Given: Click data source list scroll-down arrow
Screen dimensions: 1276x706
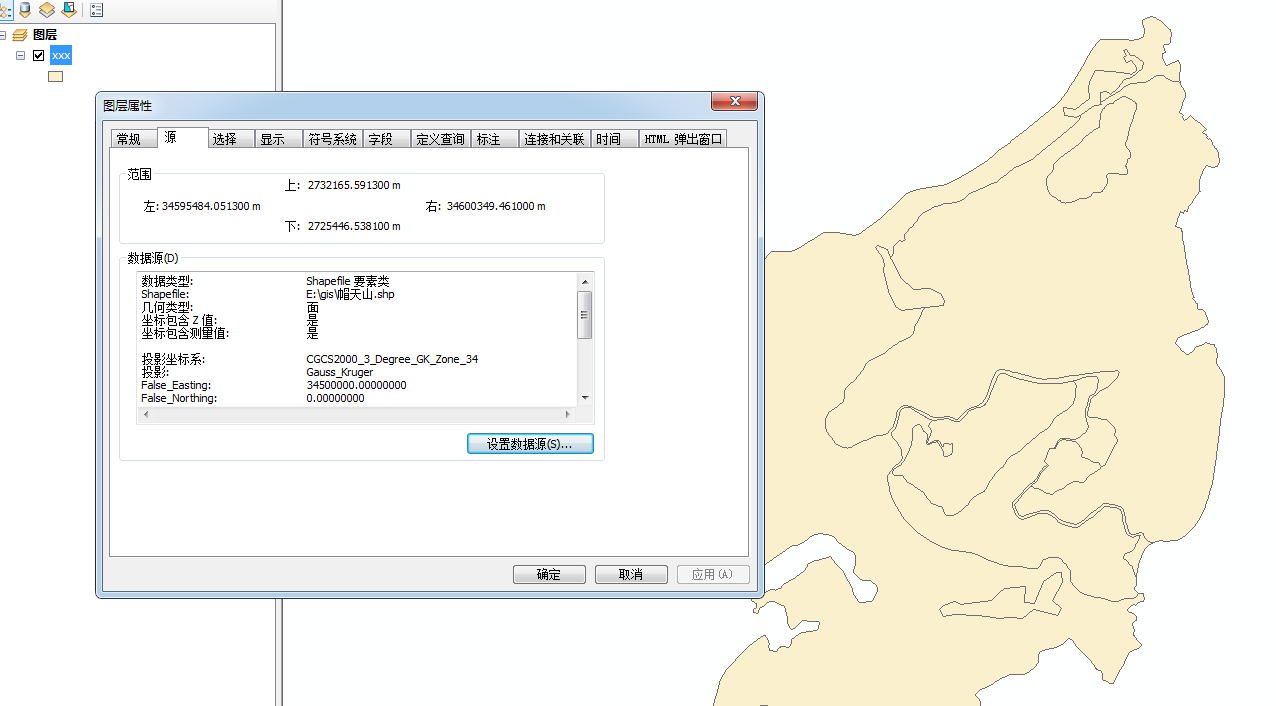Looking at the screenshot, I should [x=586, y=397].
